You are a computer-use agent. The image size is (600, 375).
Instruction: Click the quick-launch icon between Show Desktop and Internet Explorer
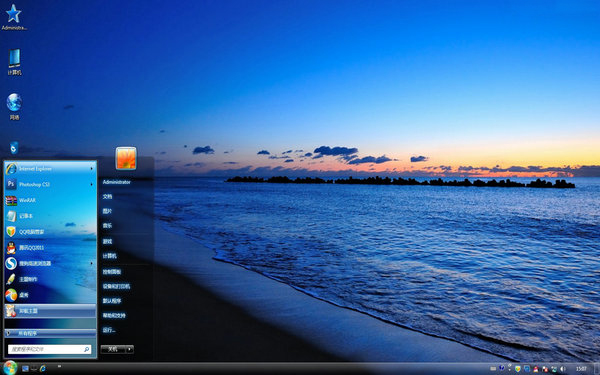34,368
